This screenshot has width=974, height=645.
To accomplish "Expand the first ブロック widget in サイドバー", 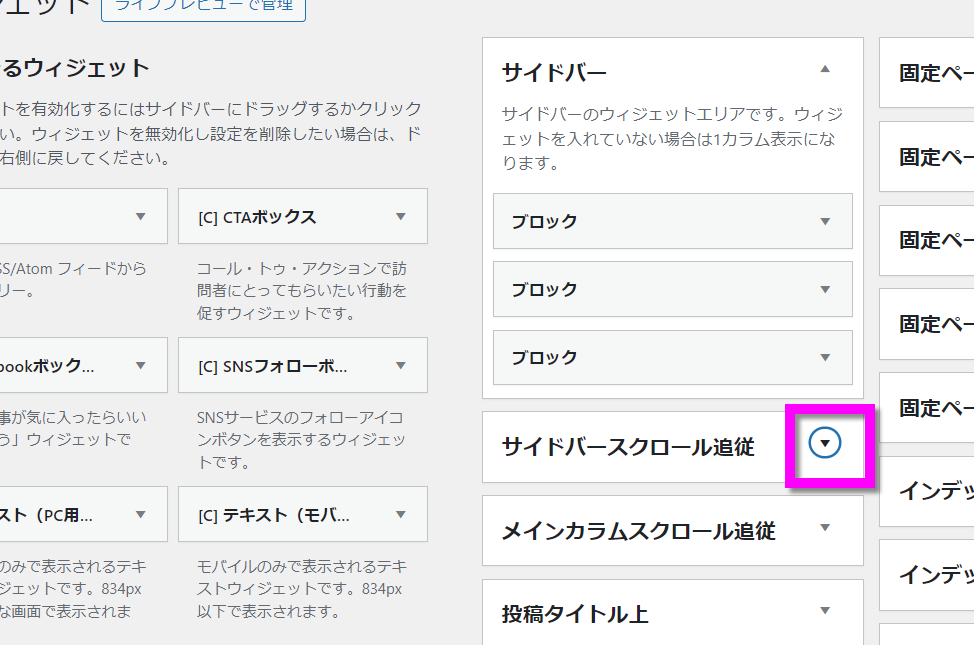I will (825, 221).
